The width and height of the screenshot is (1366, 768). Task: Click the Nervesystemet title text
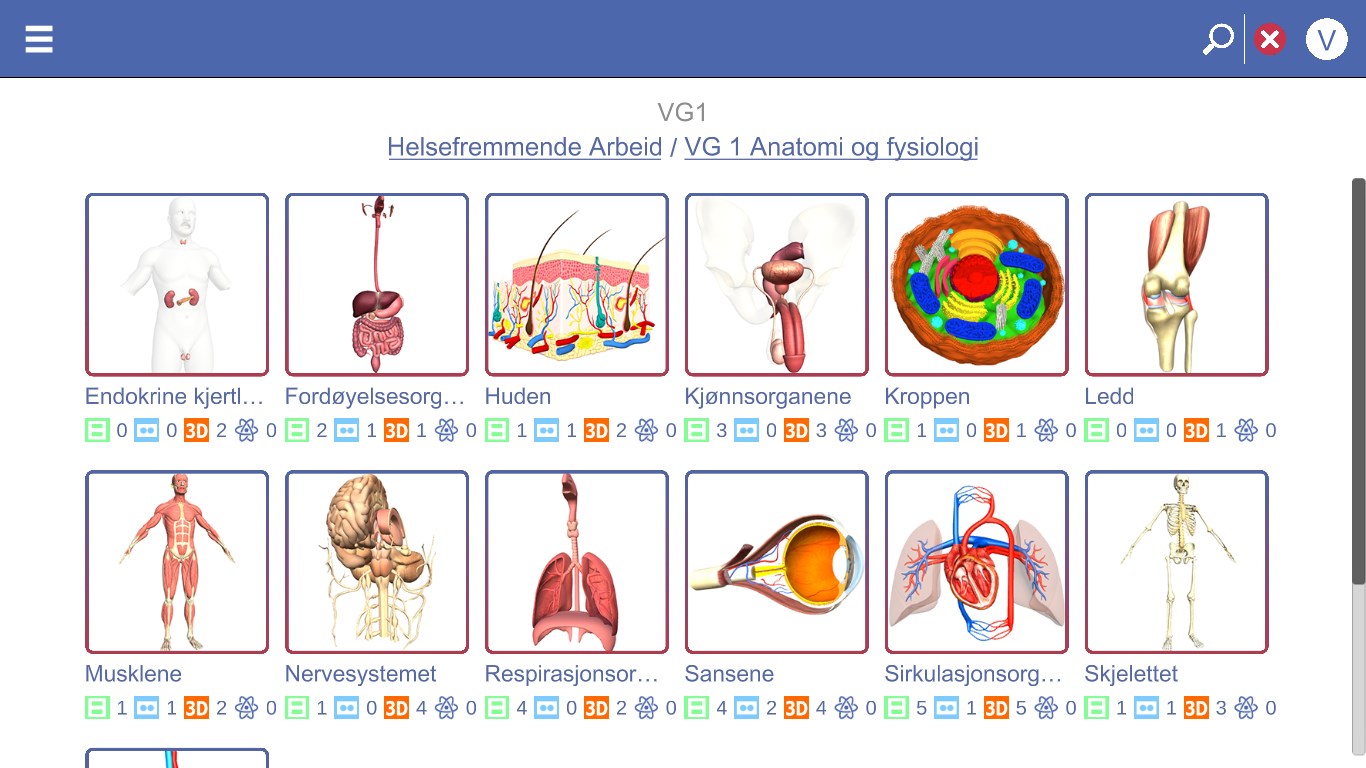point(361,674)
